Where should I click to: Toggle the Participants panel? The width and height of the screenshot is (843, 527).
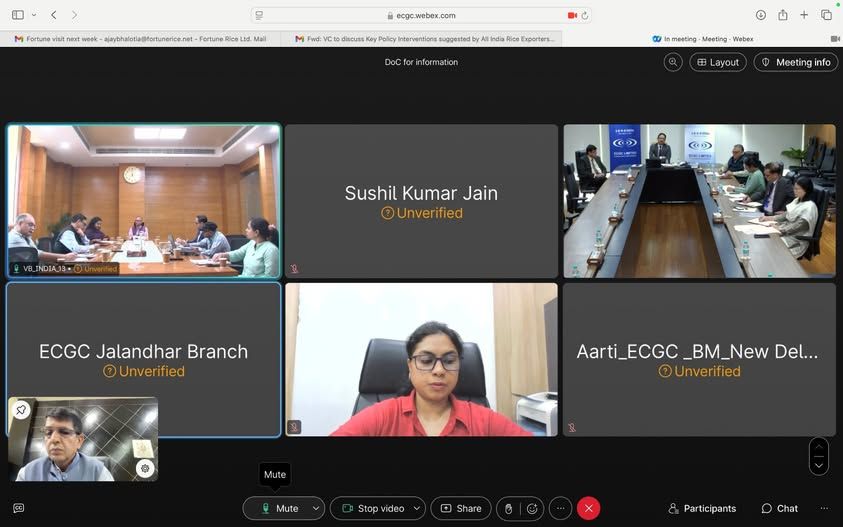[x=702, y=508]
